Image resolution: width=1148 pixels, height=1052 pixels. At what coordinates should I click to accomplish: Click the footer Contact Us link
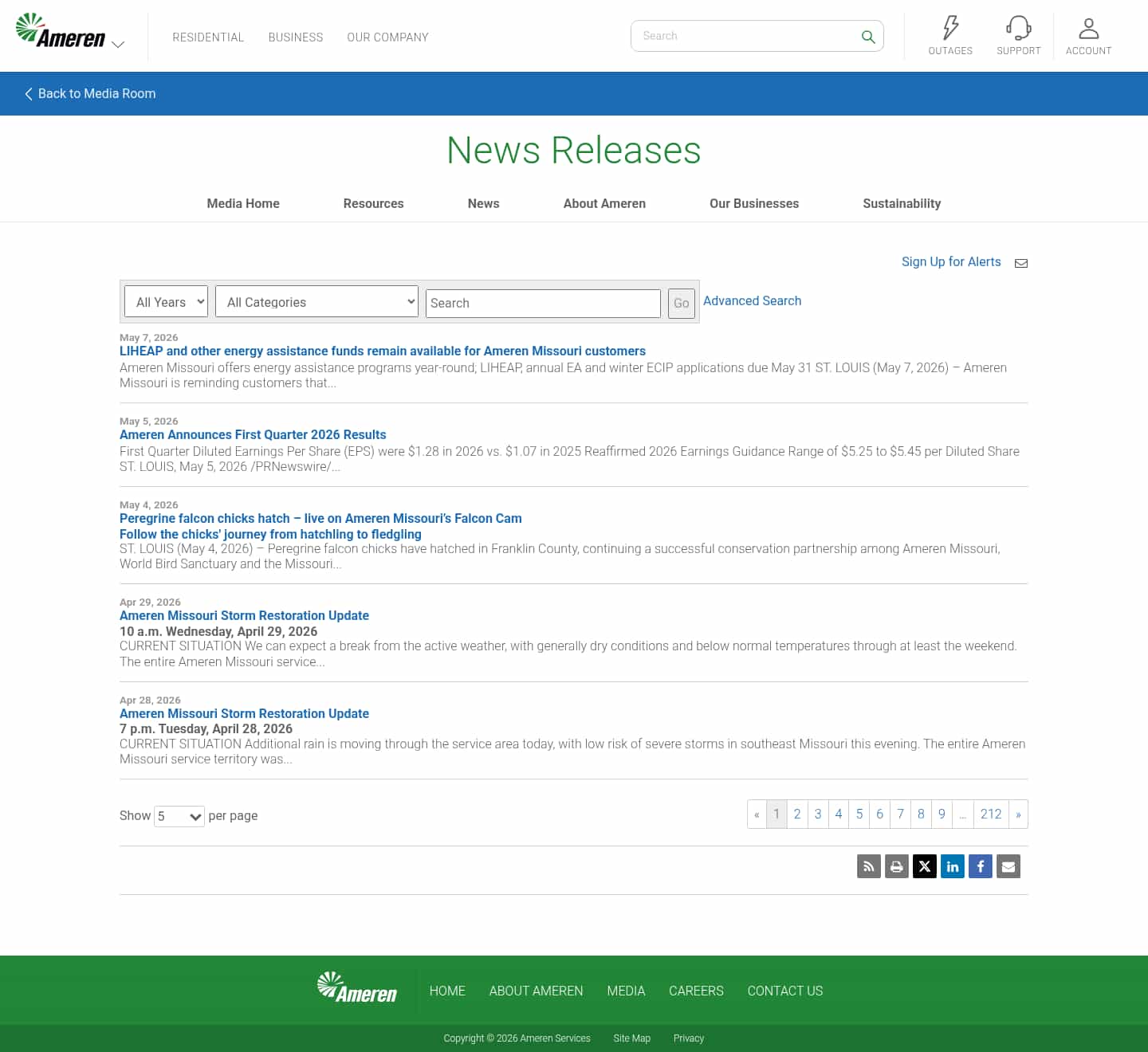pyautogui.click(x=785, y=991)
